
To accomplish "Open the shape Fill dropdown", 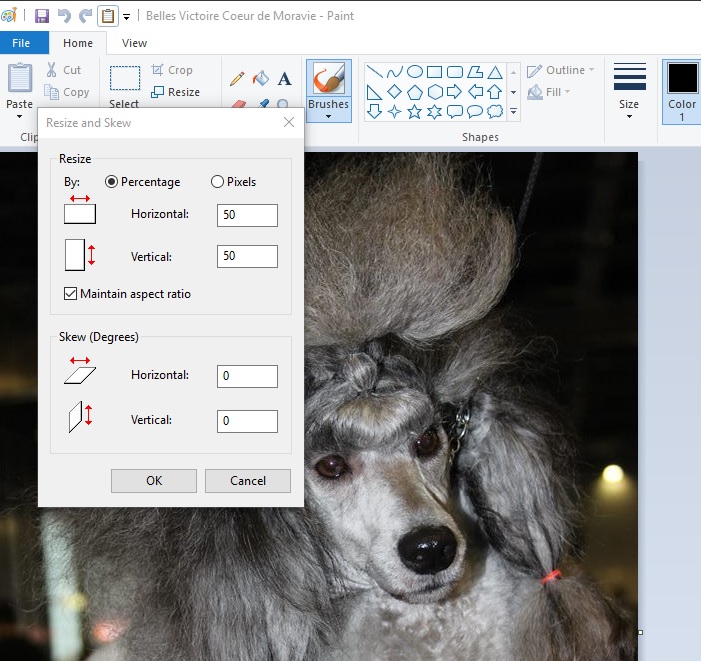I will point(549,92).
